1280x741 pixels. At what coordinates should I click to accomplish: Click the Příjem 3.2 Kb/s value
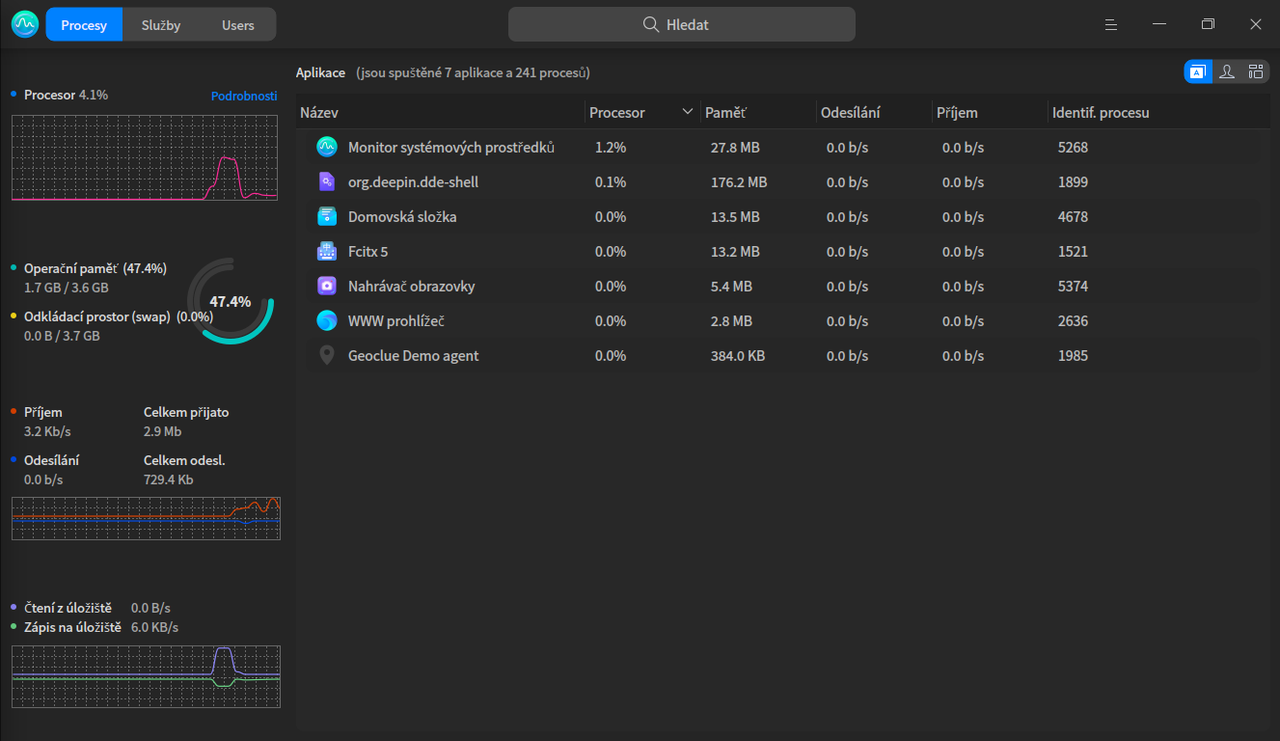(x=47, y=432)
